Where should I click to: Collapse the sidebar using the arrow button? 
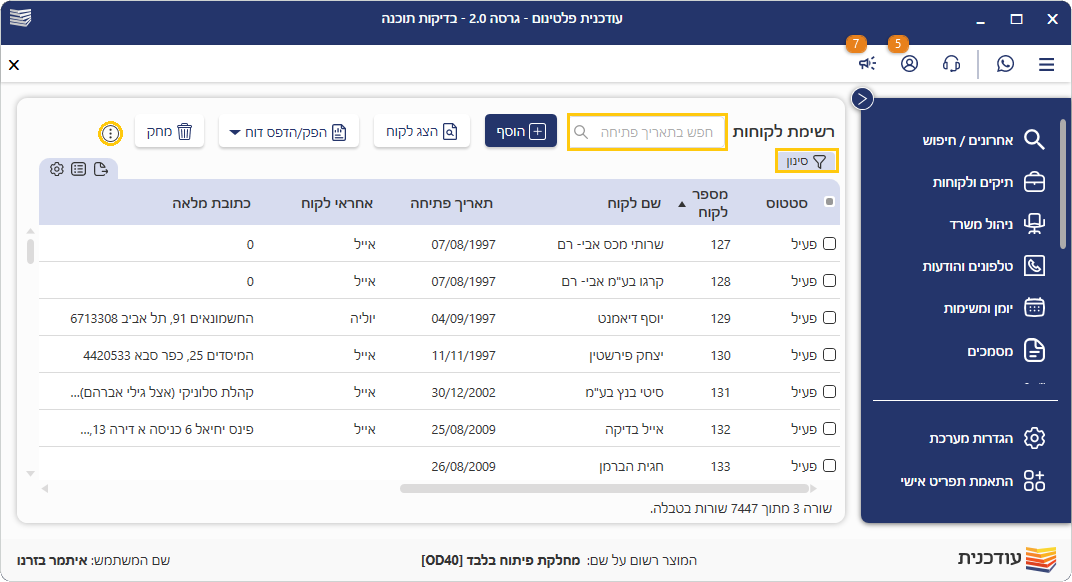coord(862,98)
